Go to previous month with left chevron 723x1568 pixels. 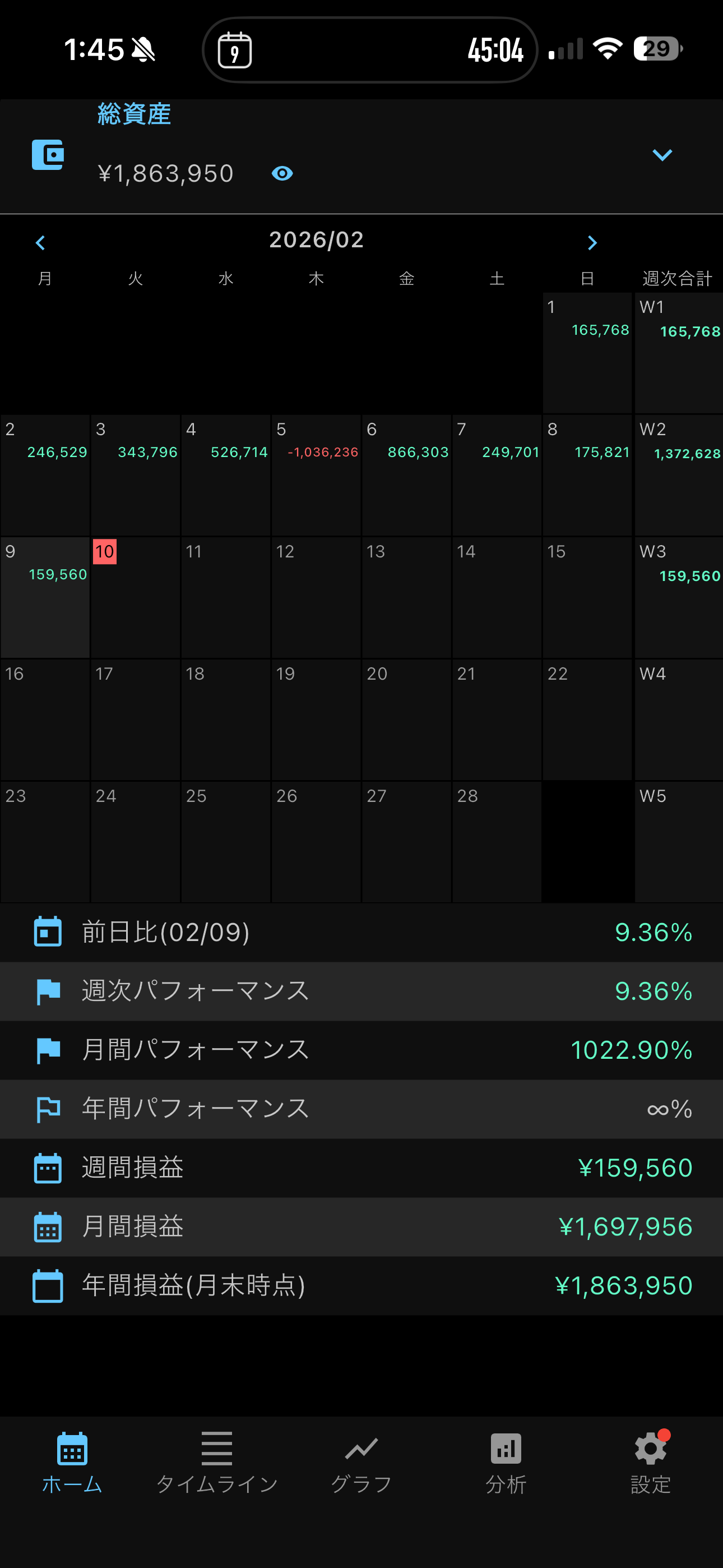point(40,243)
